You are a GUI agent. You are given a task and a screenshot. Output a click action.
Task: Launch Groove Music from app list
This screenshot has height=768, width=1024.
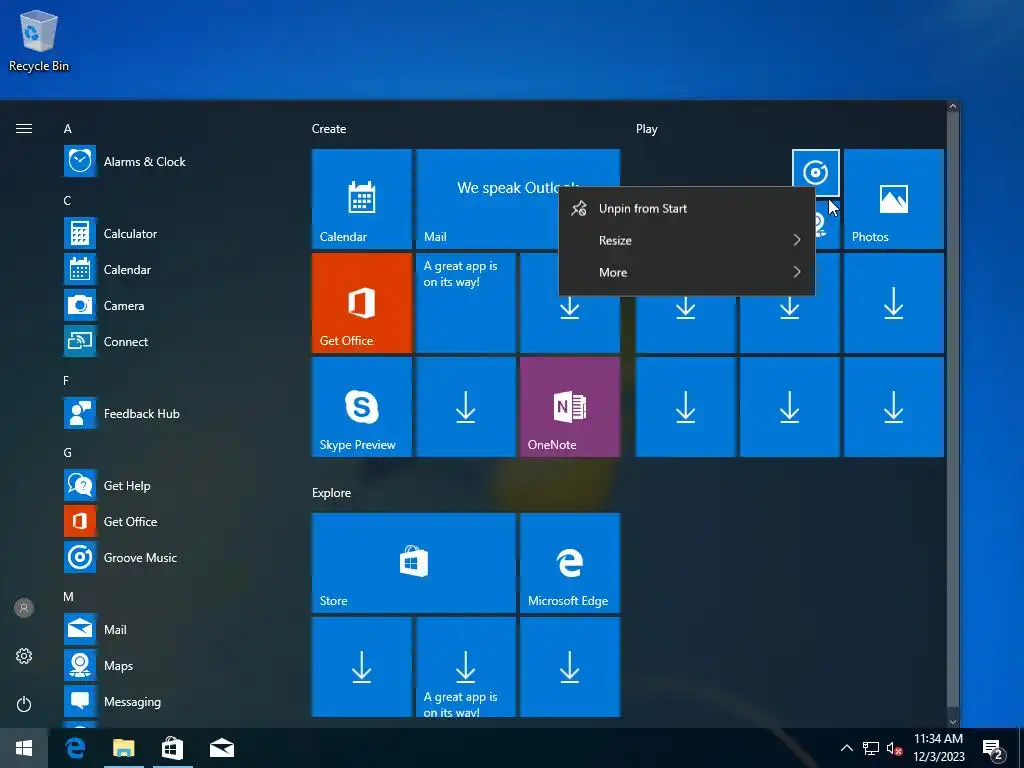point(120,557)
